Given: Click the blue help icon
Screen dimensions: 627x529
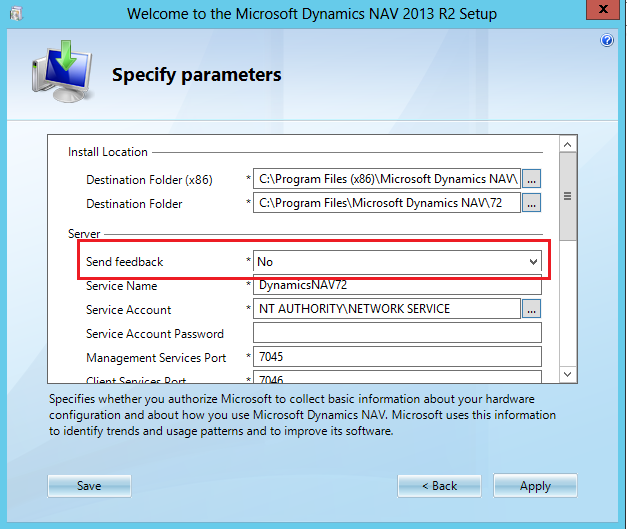Looking at the screenshot, I should [x=606, y=41].
